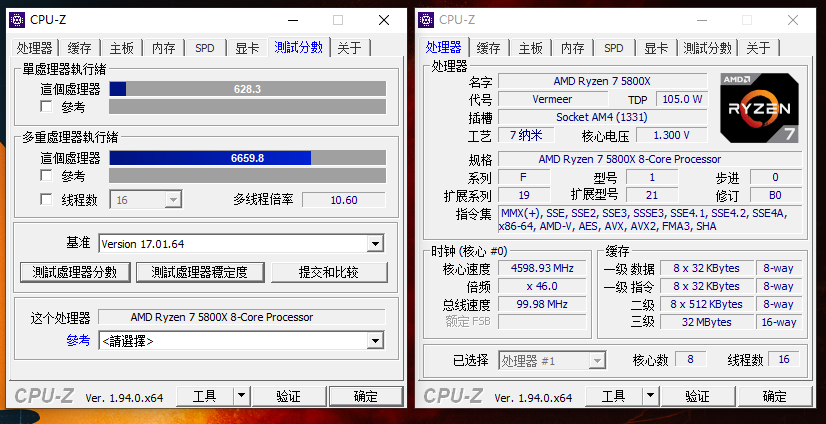Viewport: 826px width, 424px height.
Task: Click the 核心数 value 8
Action: point(690,359)
